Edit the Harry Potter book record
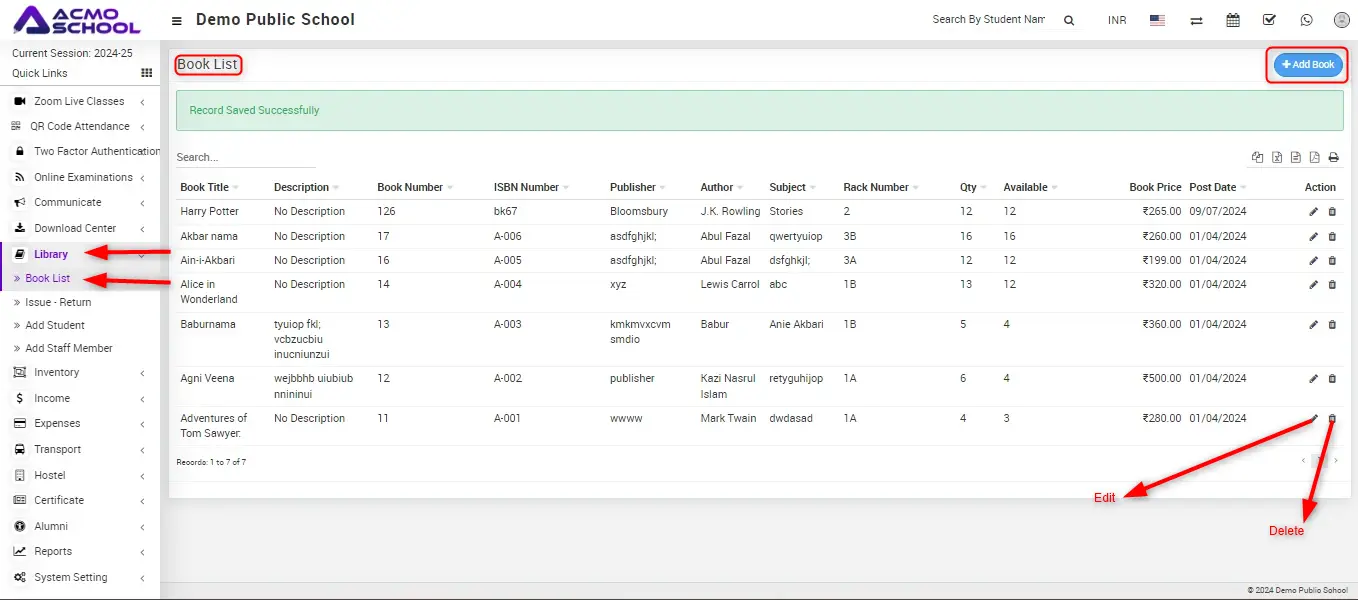The height and width of the screenshot is (600, 1358). (1314, 212)
